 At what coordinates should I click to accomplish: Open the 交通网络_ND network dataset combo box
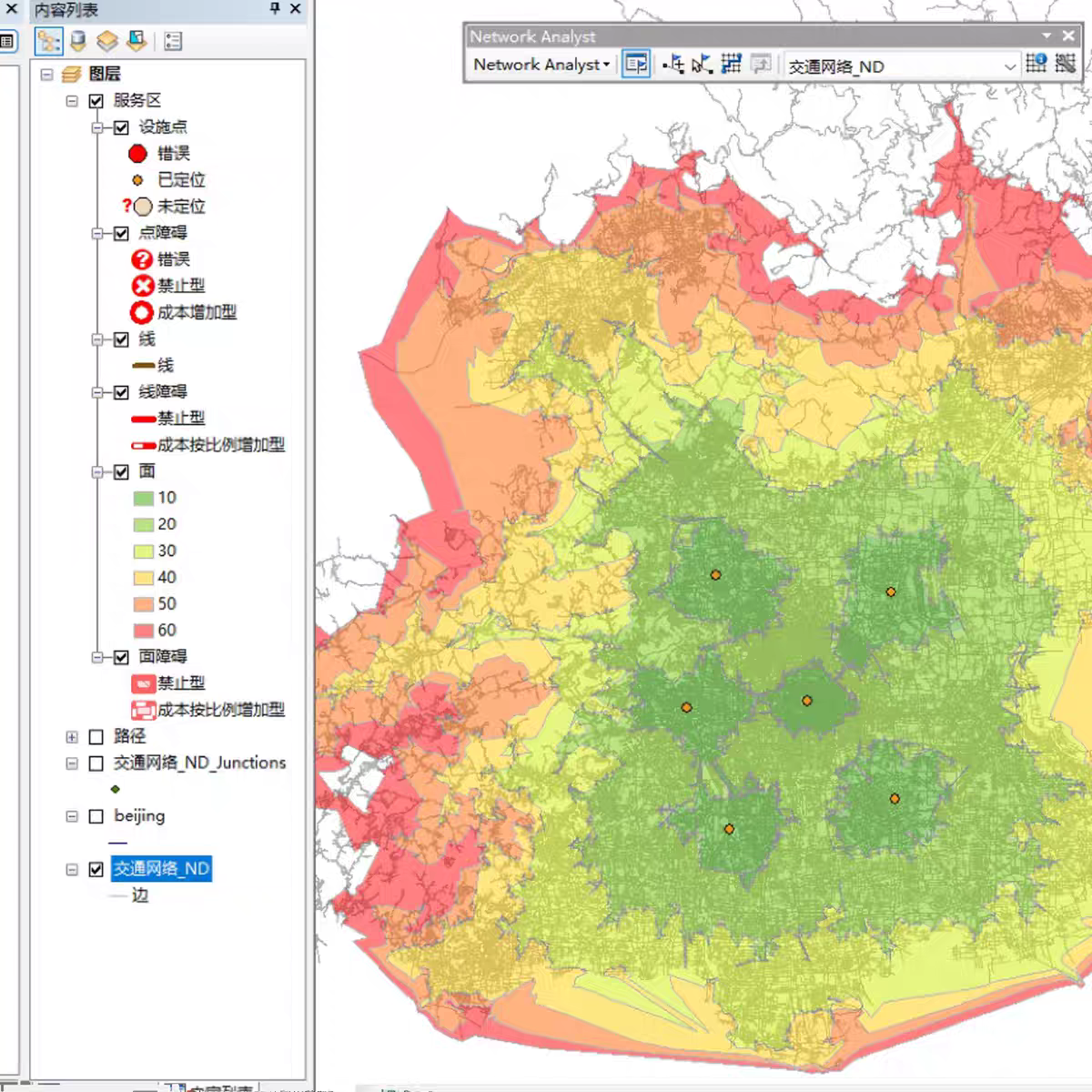tap(1010, 65)
